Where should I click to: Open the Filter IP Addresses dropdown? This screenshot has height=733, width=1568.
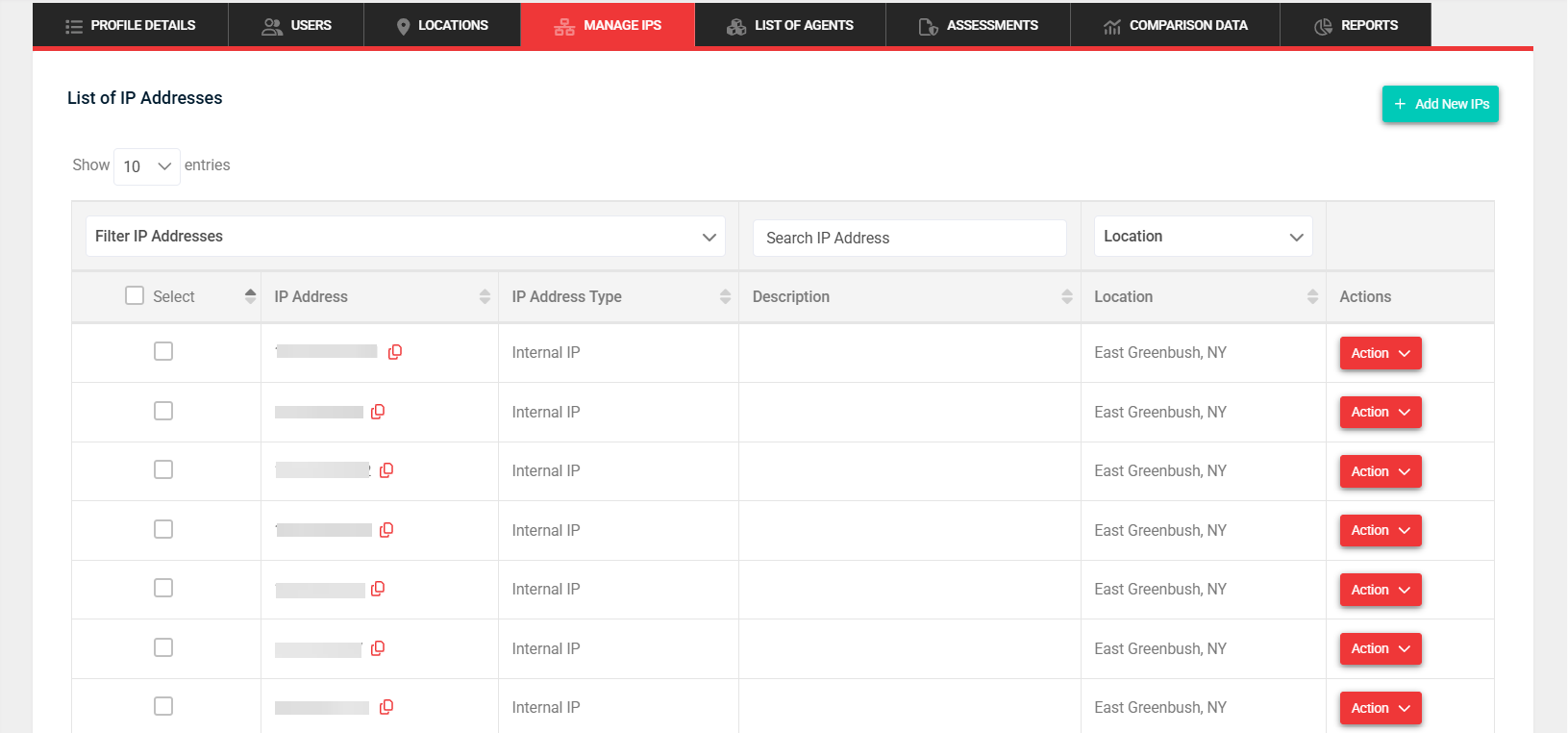click(x=405, y=237)
